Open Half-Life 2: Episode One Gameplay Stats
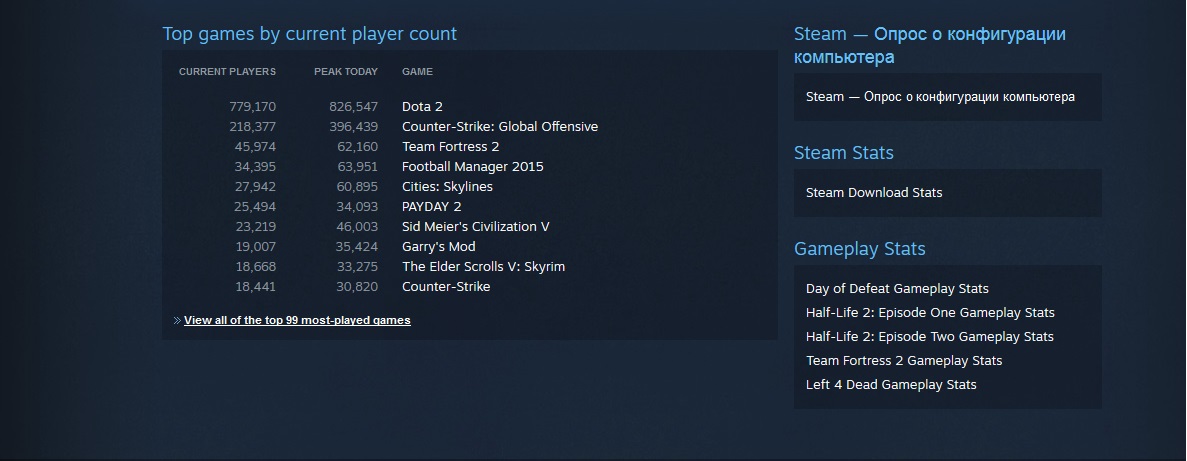This screenshot has height=461, width=1187. (930, 313)
